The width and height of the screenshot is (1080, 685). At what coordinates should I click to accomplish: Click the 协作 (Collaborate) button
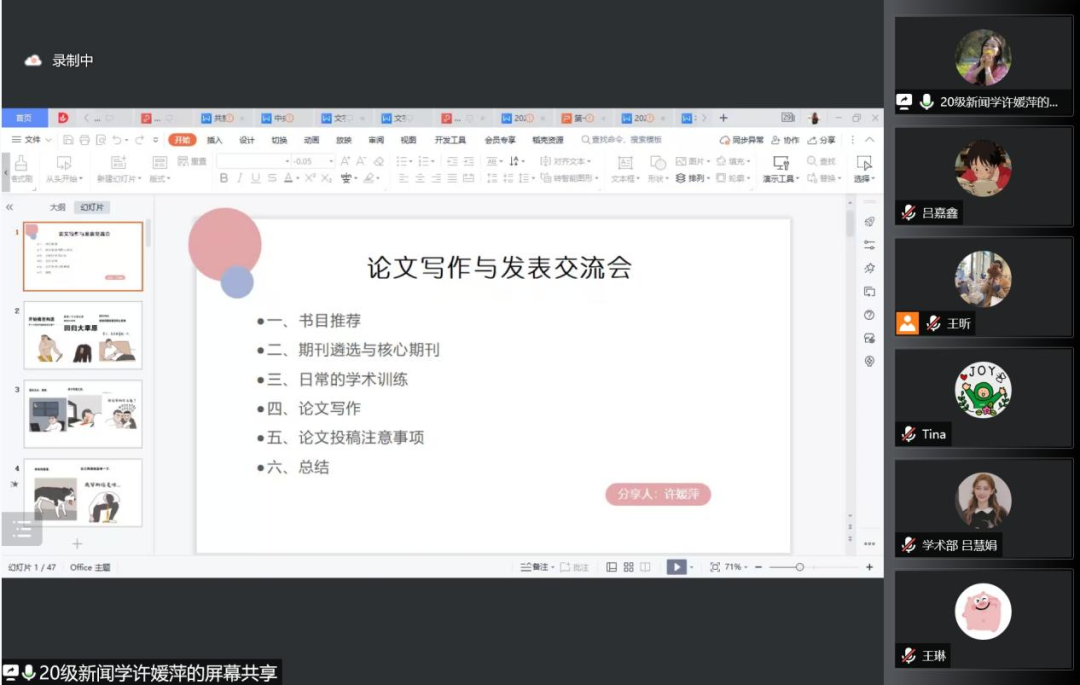coord(786,140)
